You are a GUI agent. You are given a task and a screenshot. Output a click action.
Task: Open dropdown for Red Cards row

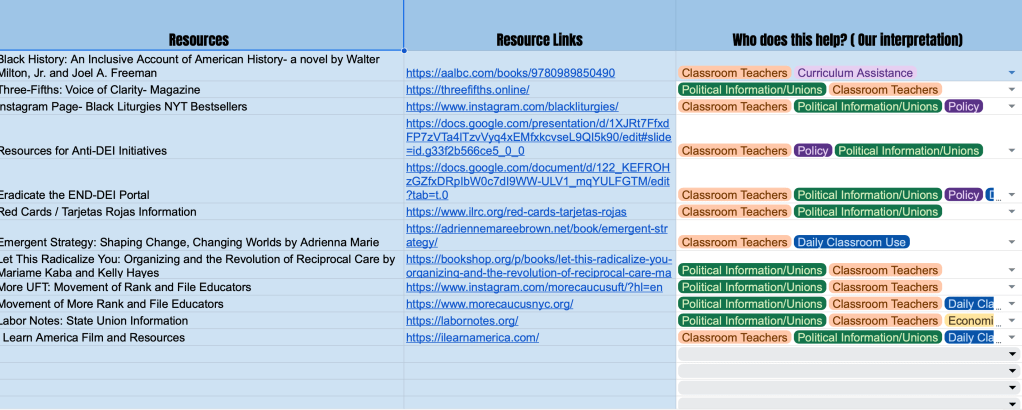(x=1011, y=212)
